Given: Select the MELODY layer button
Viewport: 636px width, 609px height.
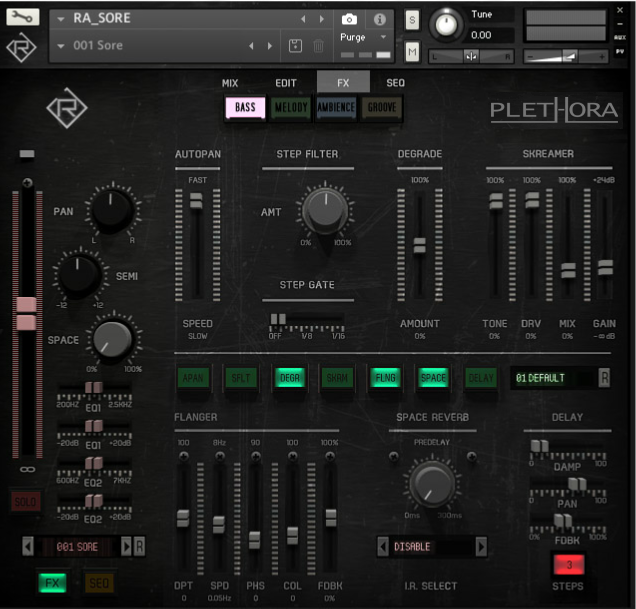Looking at the screenshot, I should [x=290, y=108].
